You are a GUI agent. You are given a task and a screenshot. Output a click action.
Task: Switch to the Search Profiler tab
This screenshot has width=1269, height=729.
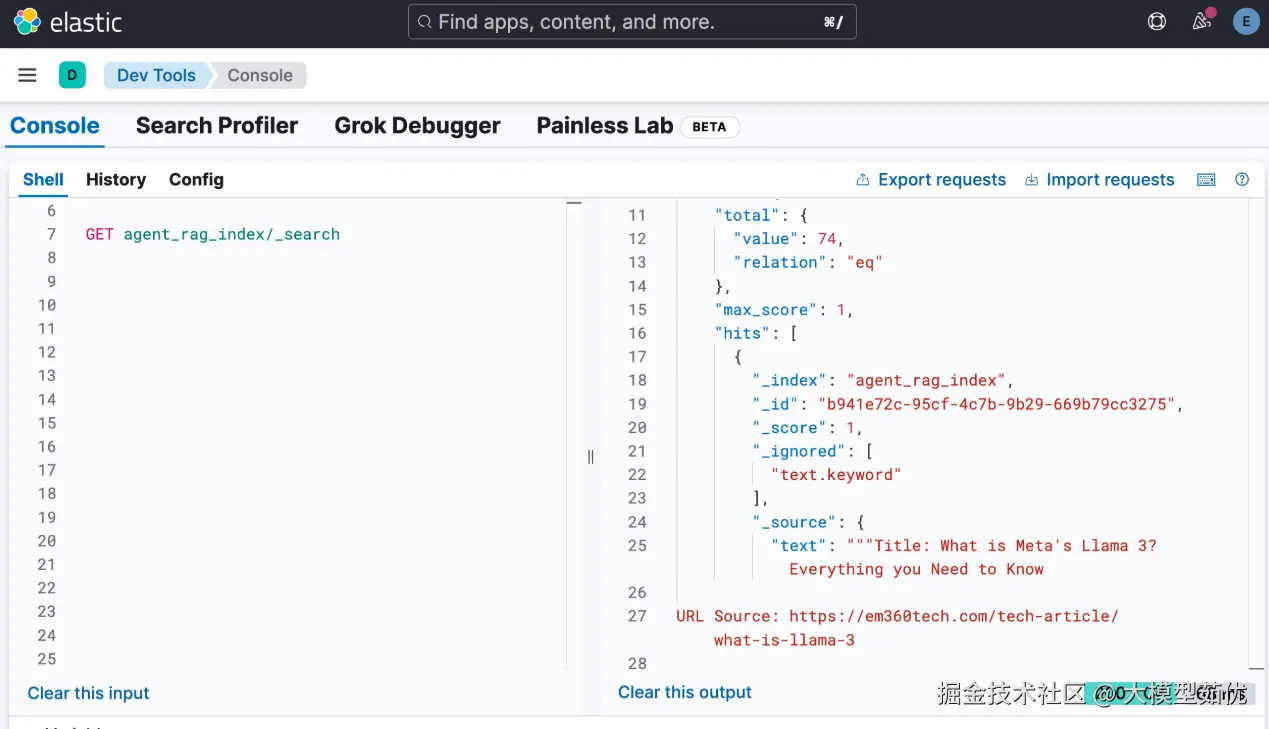[x=217, y=126]
